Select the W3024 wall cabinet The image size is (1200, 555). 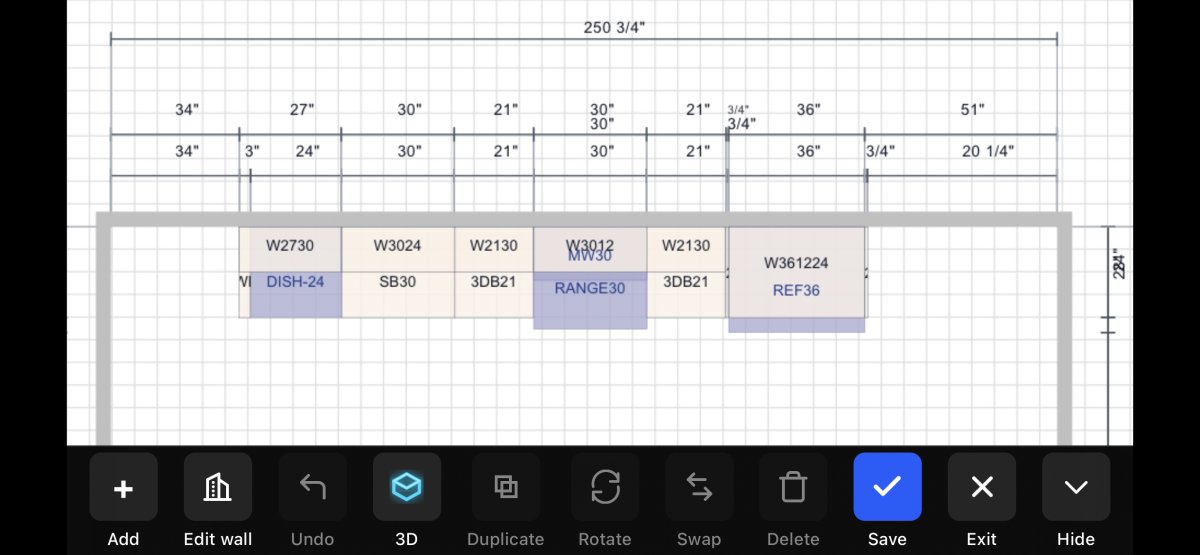click(x=398, y=246)
